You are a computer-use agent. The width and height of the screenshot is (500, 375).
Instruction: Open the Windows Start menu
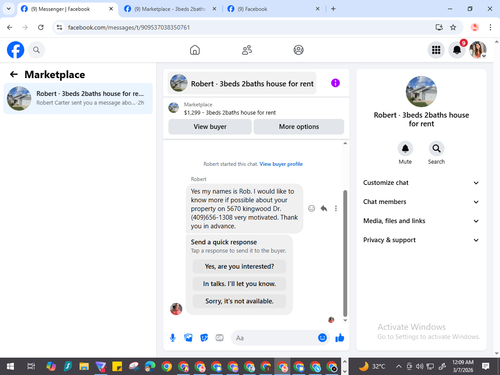pyautogui.click(x=10, y=367)
